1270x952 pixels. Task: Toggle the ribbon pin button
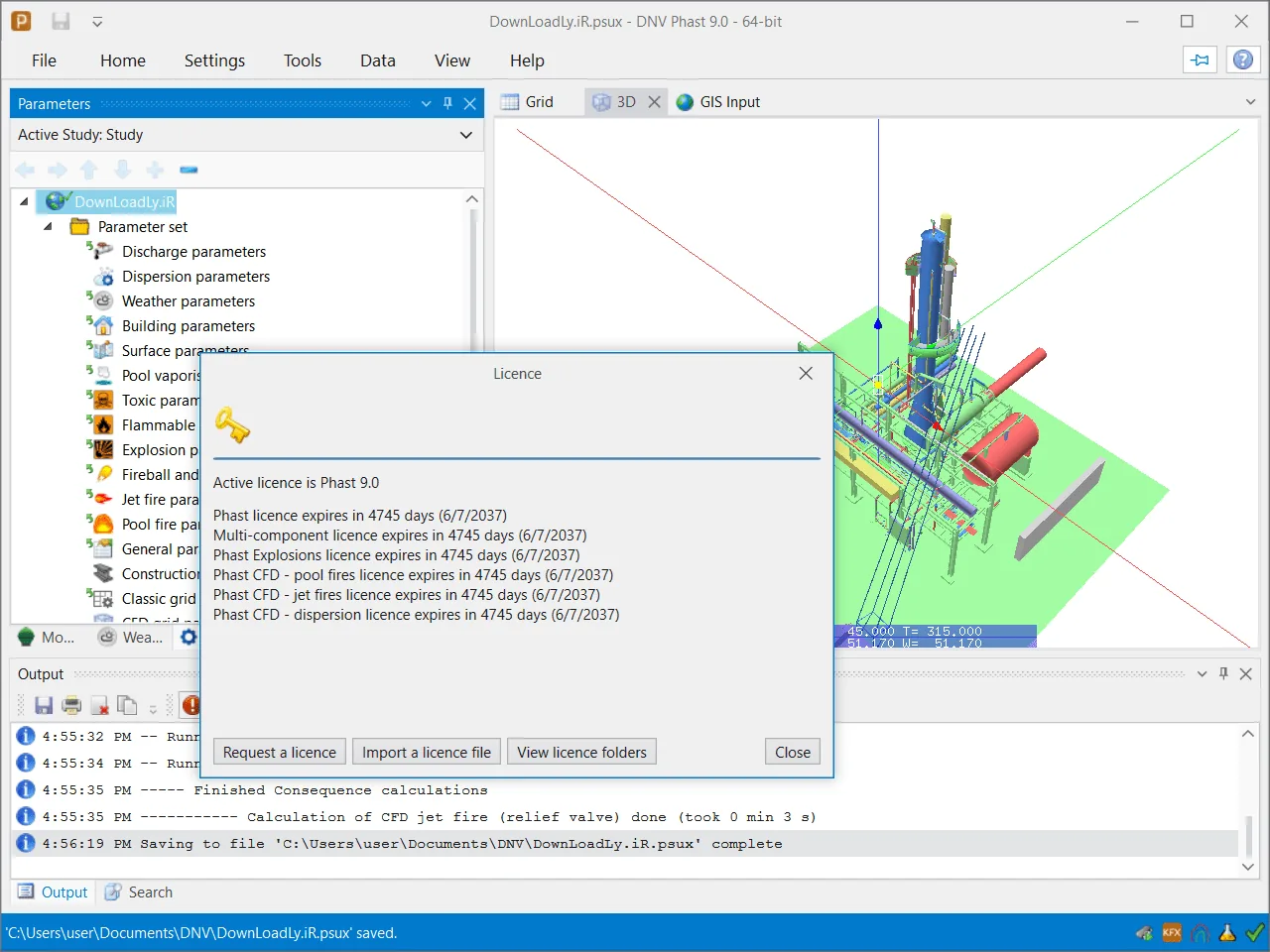click(x=1201, y=59)
